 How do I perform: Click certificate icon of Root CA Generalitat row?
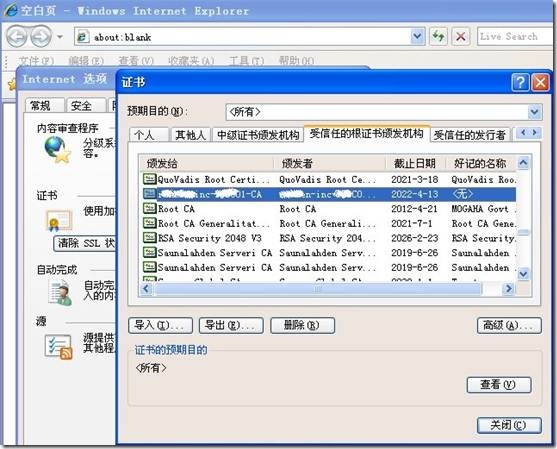point(150,223)
